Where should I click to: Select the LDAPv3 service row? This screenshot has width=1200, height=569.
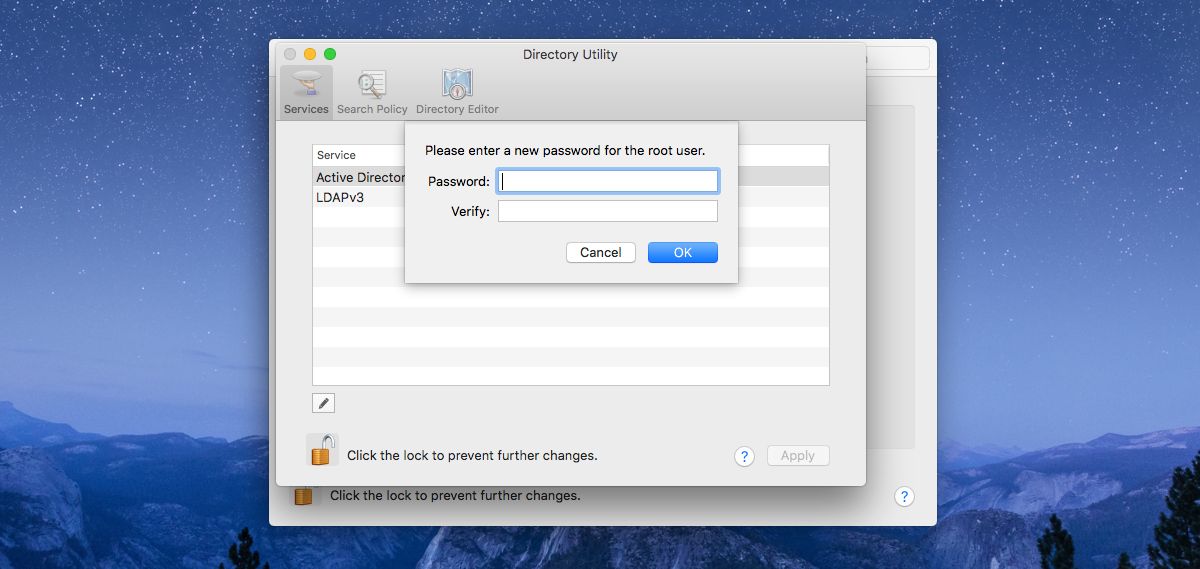coord(571,197)
